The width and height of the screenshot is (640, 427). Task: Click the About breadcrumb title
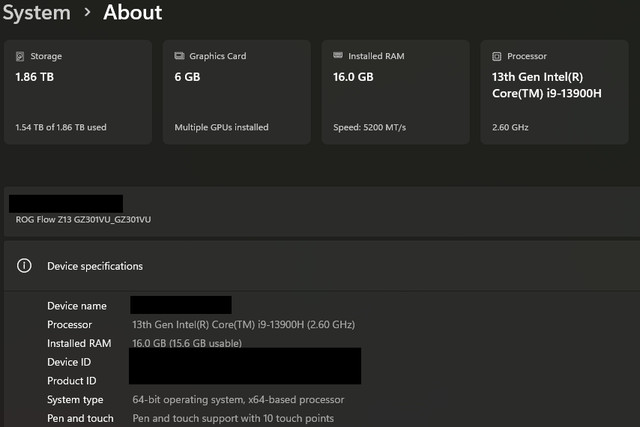pos(133,12)
